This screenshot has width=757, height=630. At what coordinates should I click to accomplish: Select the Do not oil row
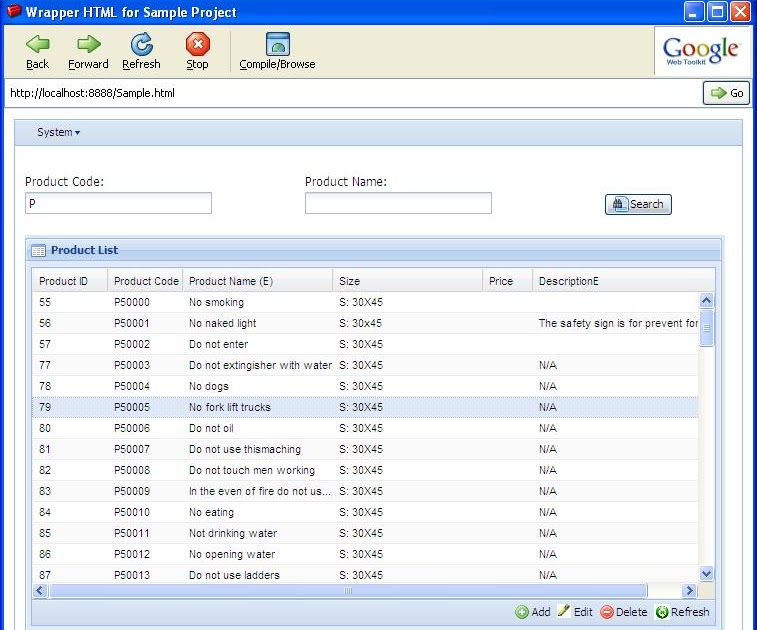pyautogui.click(x=365, y=428)
